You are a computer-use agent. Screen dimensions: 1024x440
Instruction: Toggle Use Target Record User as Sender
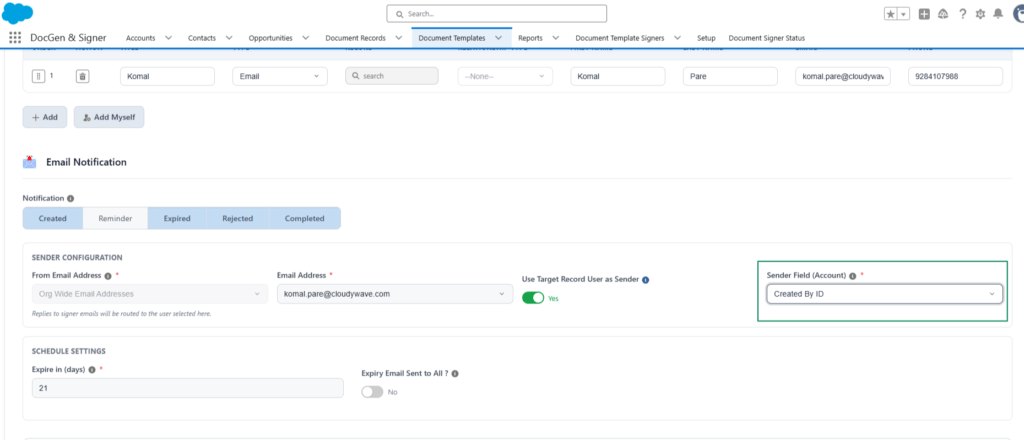(533, 298)
